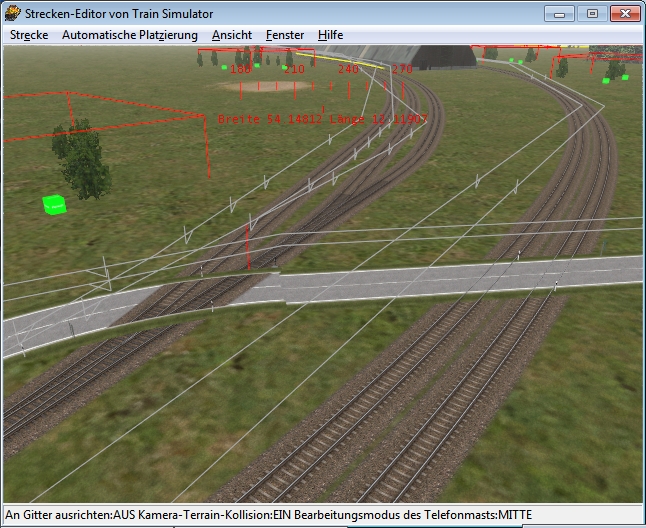Open the Strecke menu
The height and width of the screenshot is (528, 646).
click(x=29, y=35)
